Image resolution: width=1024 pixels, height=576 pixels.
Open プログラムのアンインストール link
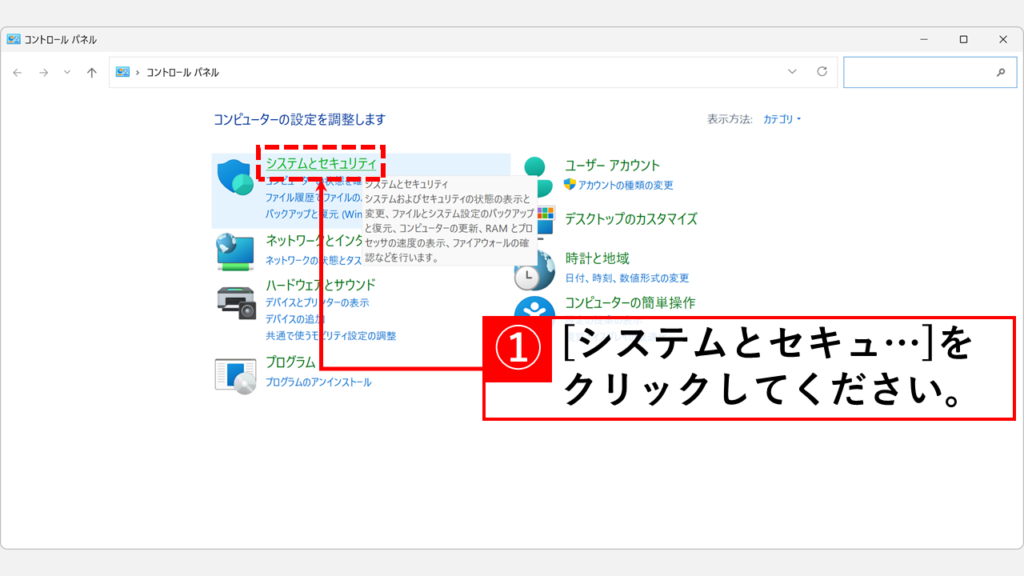click(318, 382)
